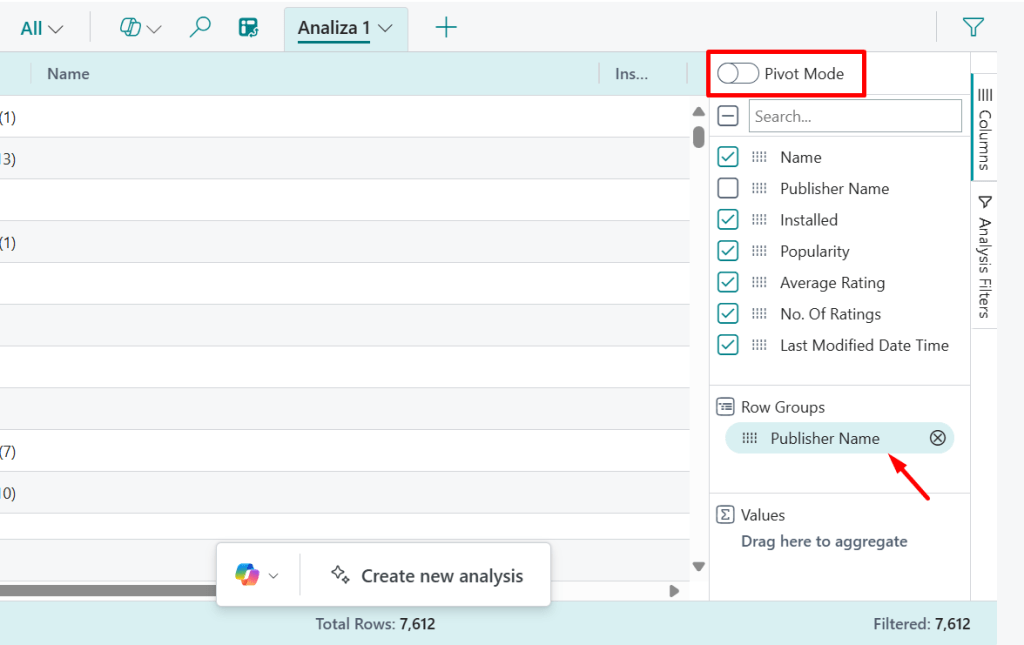Image resolution: width=1024 pixels, height=645 pixels.
Task: Check the Publisher Name column checkbox
Action: point(729,188)
